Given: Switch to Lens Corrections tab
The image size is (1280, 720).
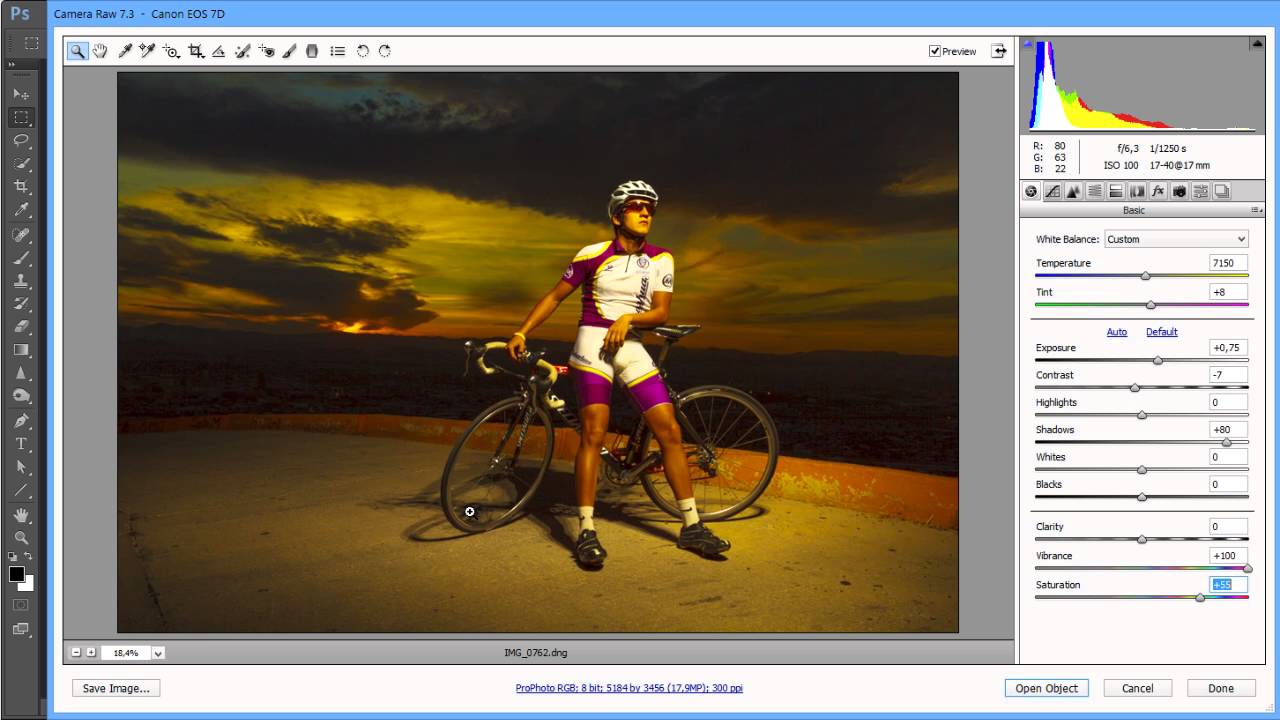Looking at the screenshot, I should 1137,191.
